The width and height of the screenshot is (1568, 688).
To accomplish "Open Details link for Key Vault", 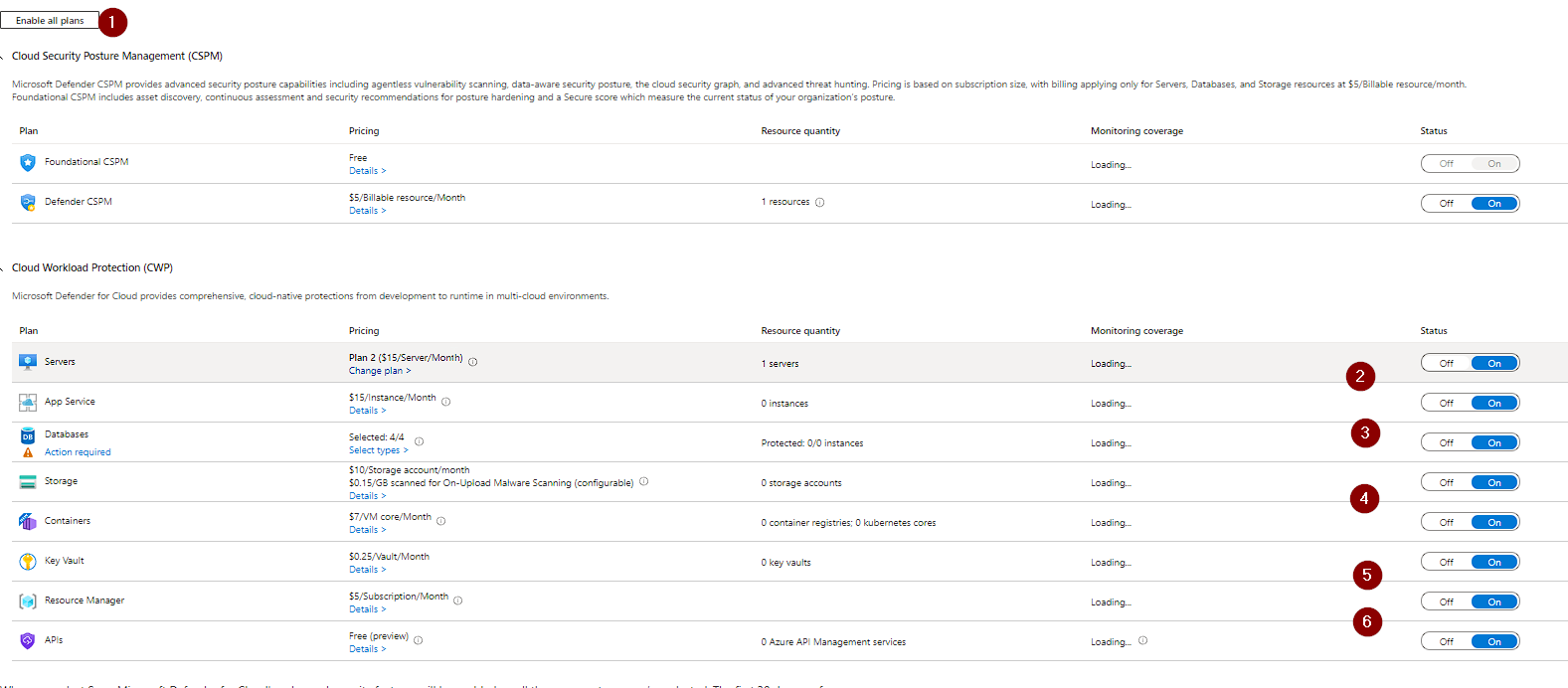I will tap(368, 570).
